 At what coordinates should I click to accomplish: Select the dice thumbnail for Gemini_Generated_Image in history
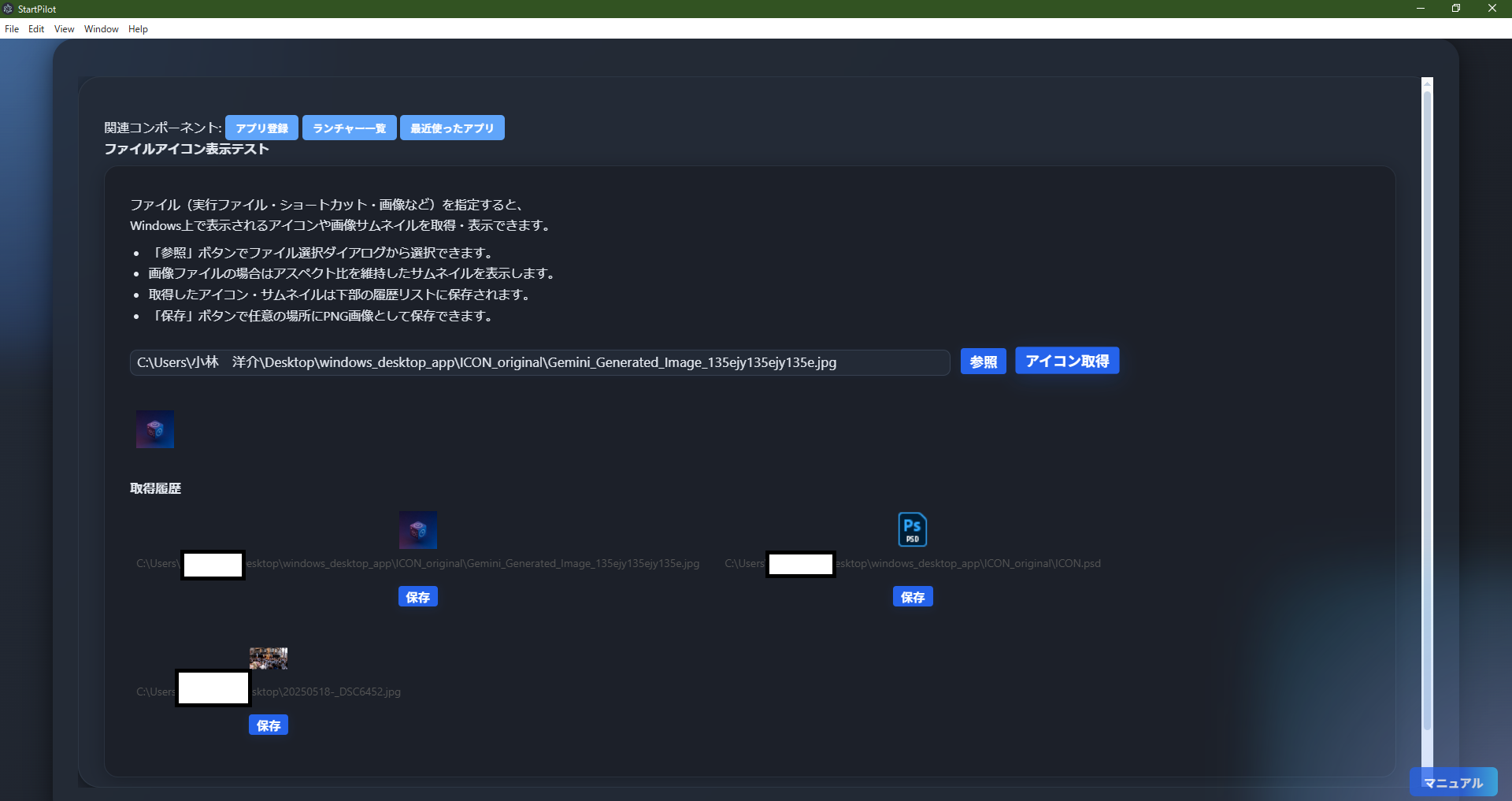tap(418, 529)
